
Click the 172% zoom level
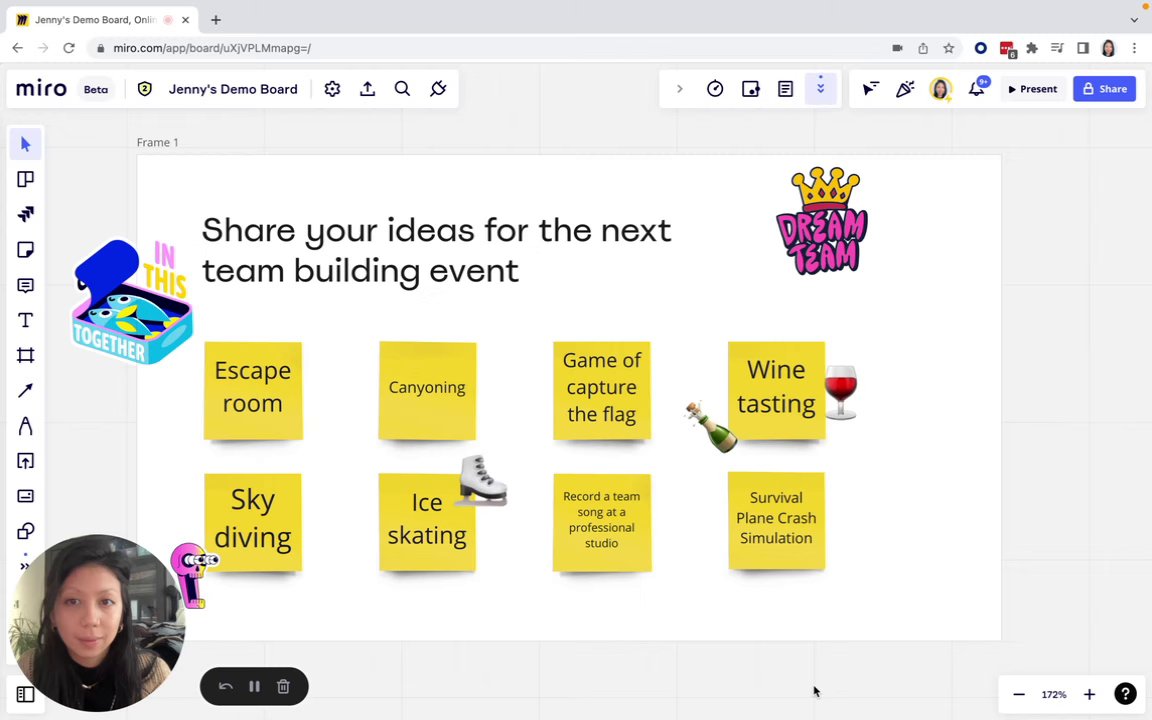click(x=1054, y=694)
